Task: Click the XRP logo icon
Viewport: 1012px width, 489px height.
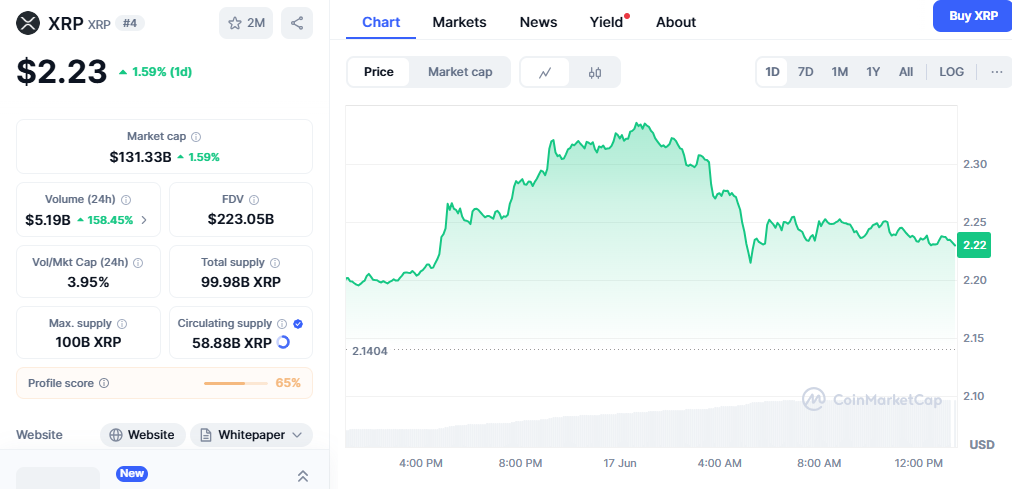Action: (x=28, y=23)
